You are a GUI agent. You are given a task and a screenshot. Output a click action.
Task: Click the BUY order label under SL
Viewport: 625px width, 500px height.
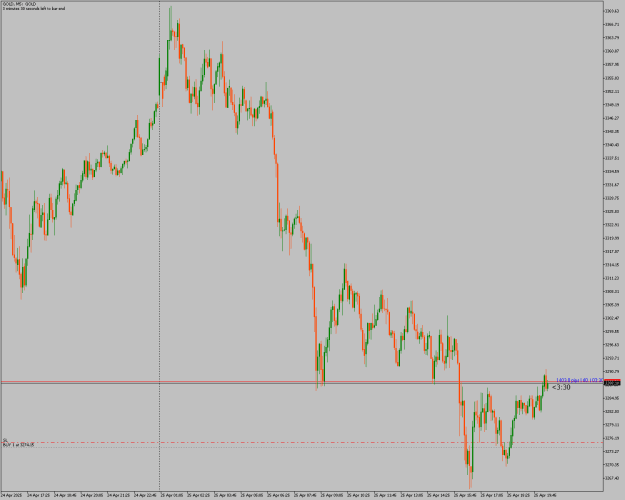click(x=18, y=444)
